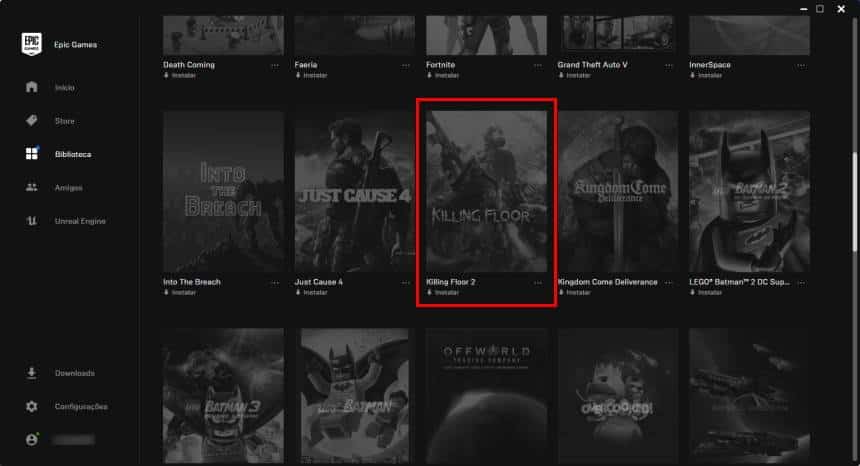Screen dimensions: 860x466
Task: Click the library vertical scrollbar
Action: [x=855, y=202]
